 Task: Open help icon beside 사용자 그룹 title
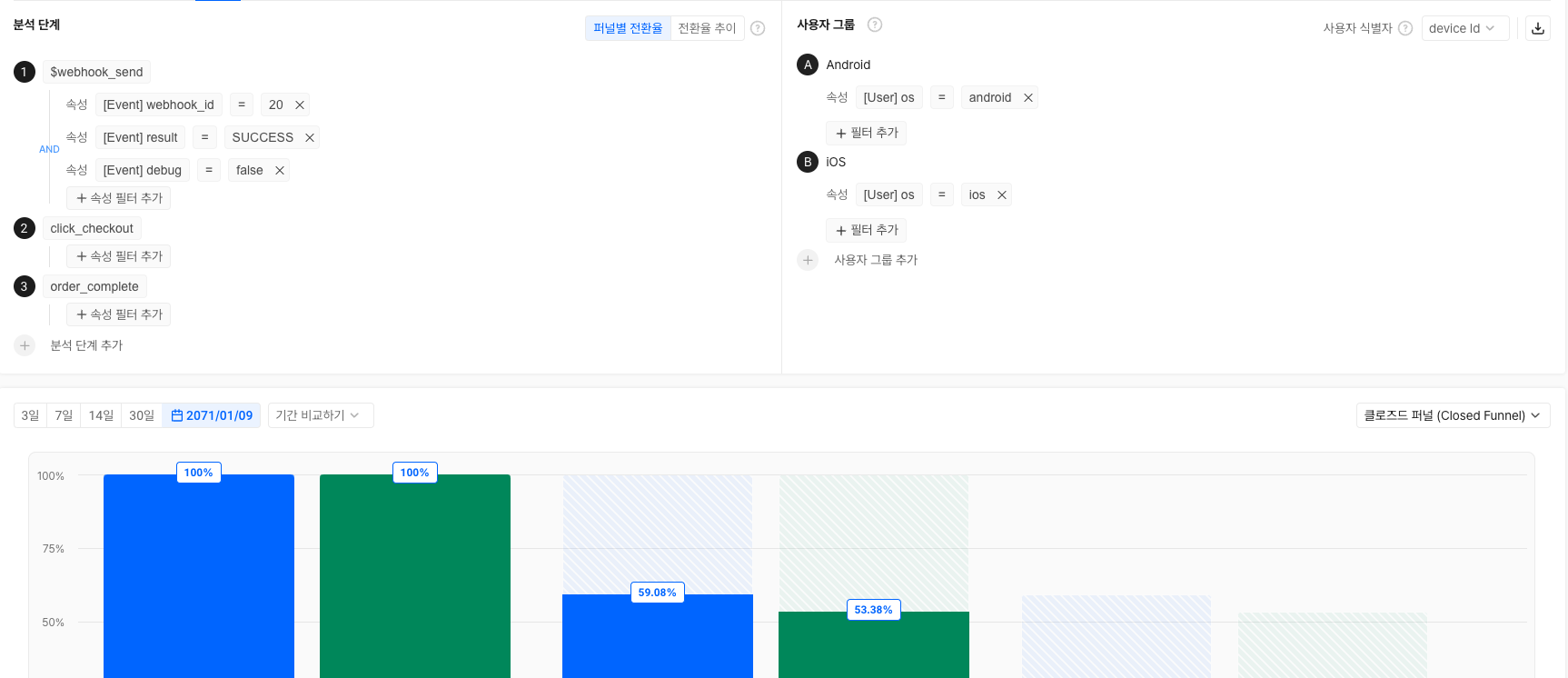(x=875, y=25)
